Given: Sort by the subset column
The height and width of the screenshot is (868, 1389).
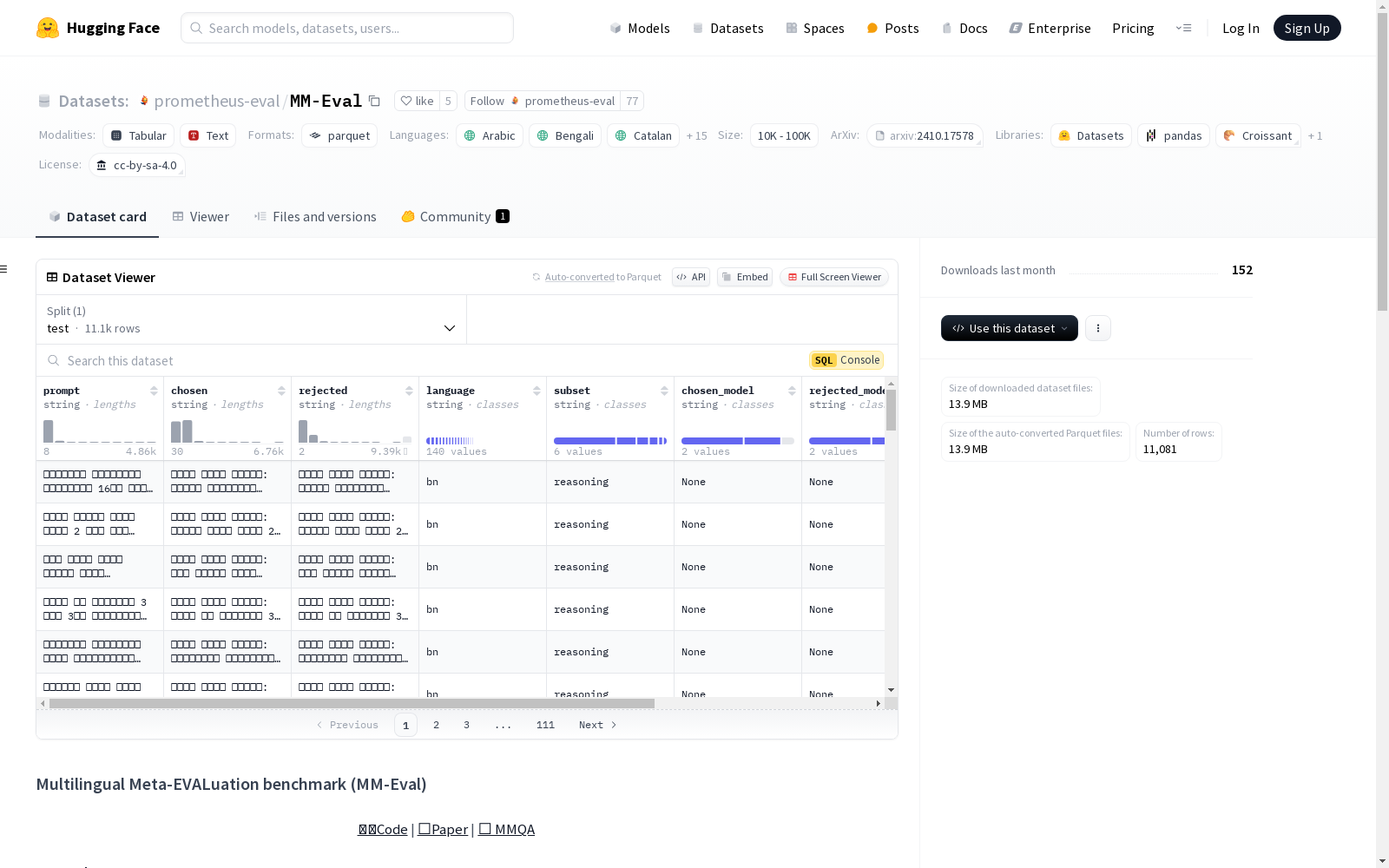Looking at the screenshot, I should (664, 391).
